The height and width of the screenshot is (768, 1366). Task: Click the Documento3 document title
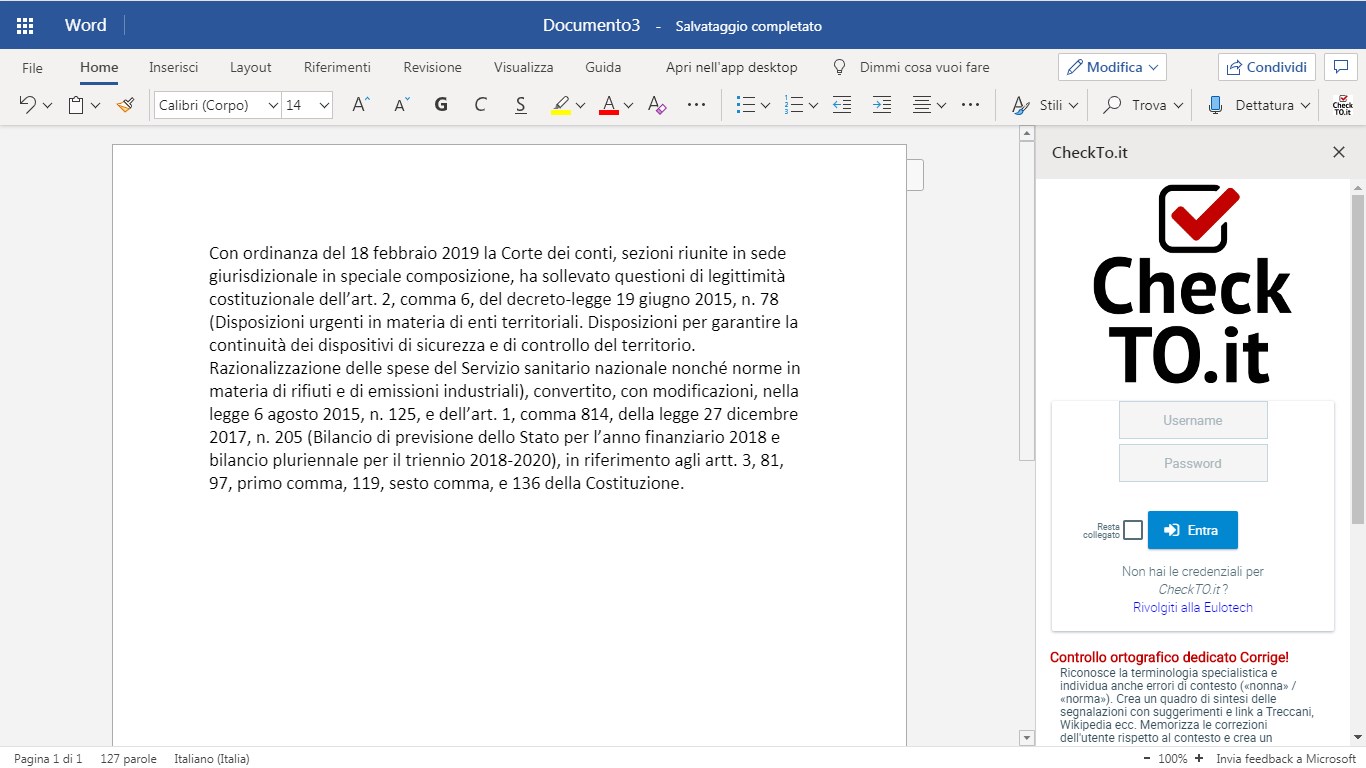coord(591,26)
